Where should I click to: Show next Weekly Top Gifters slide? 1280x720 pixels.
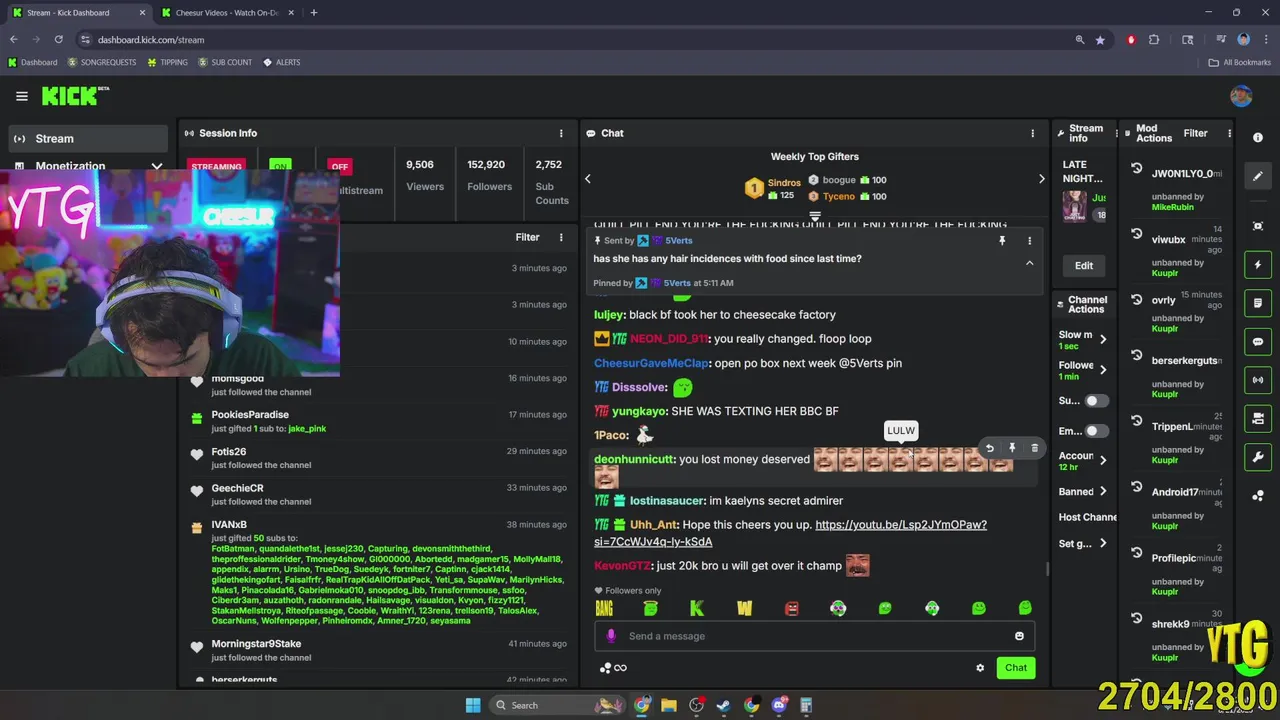[1041, 179]
